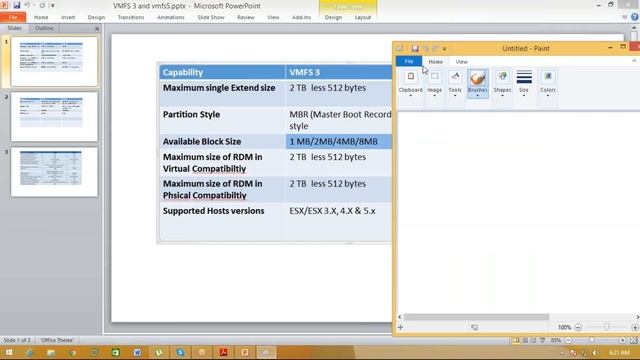Open the Insert ribbon tab
The width and height of the screenshot is (640, 360).
(68, 17)
